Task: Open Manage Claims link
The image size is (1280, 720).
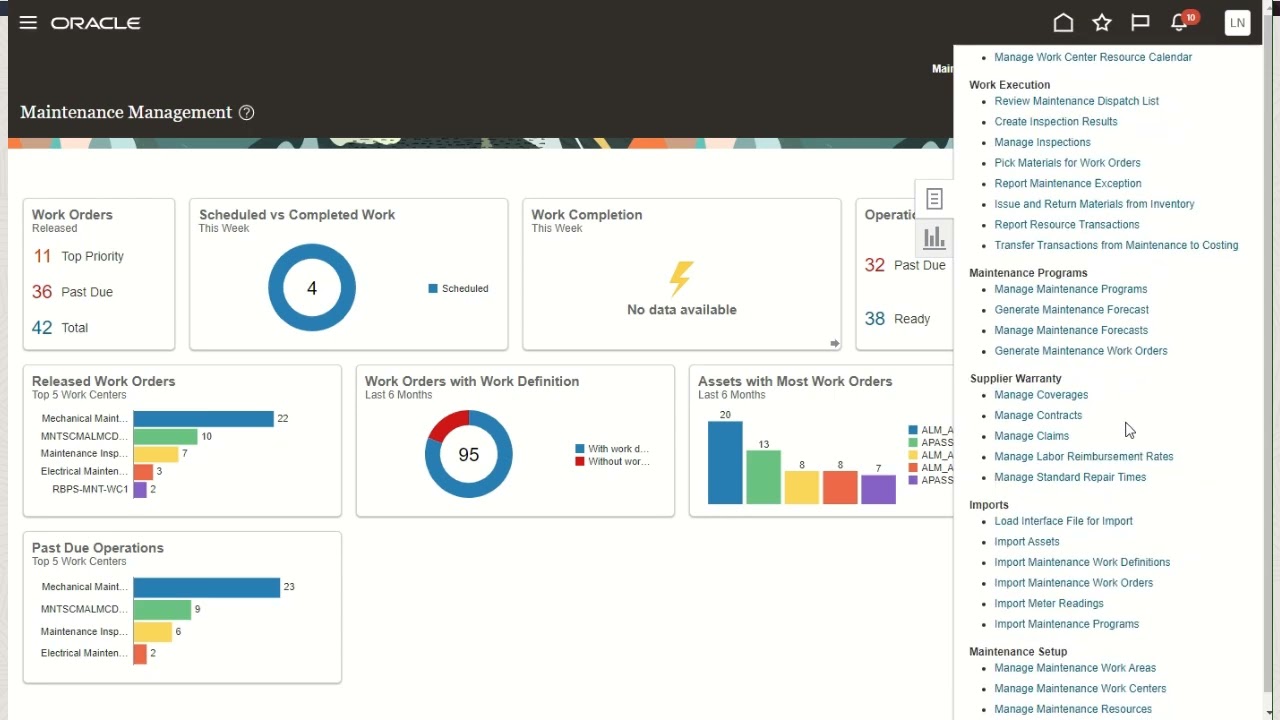Action: pos(1032,436)
